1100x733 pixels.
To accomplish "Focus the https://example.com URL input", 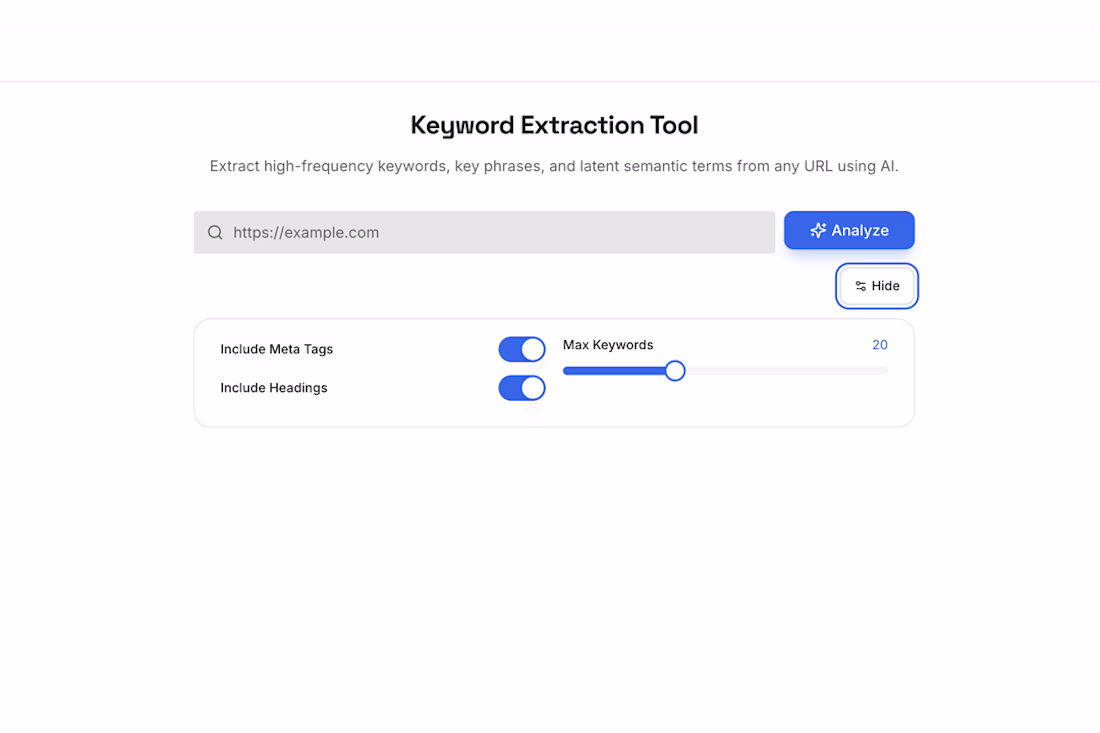I will 484,232.
